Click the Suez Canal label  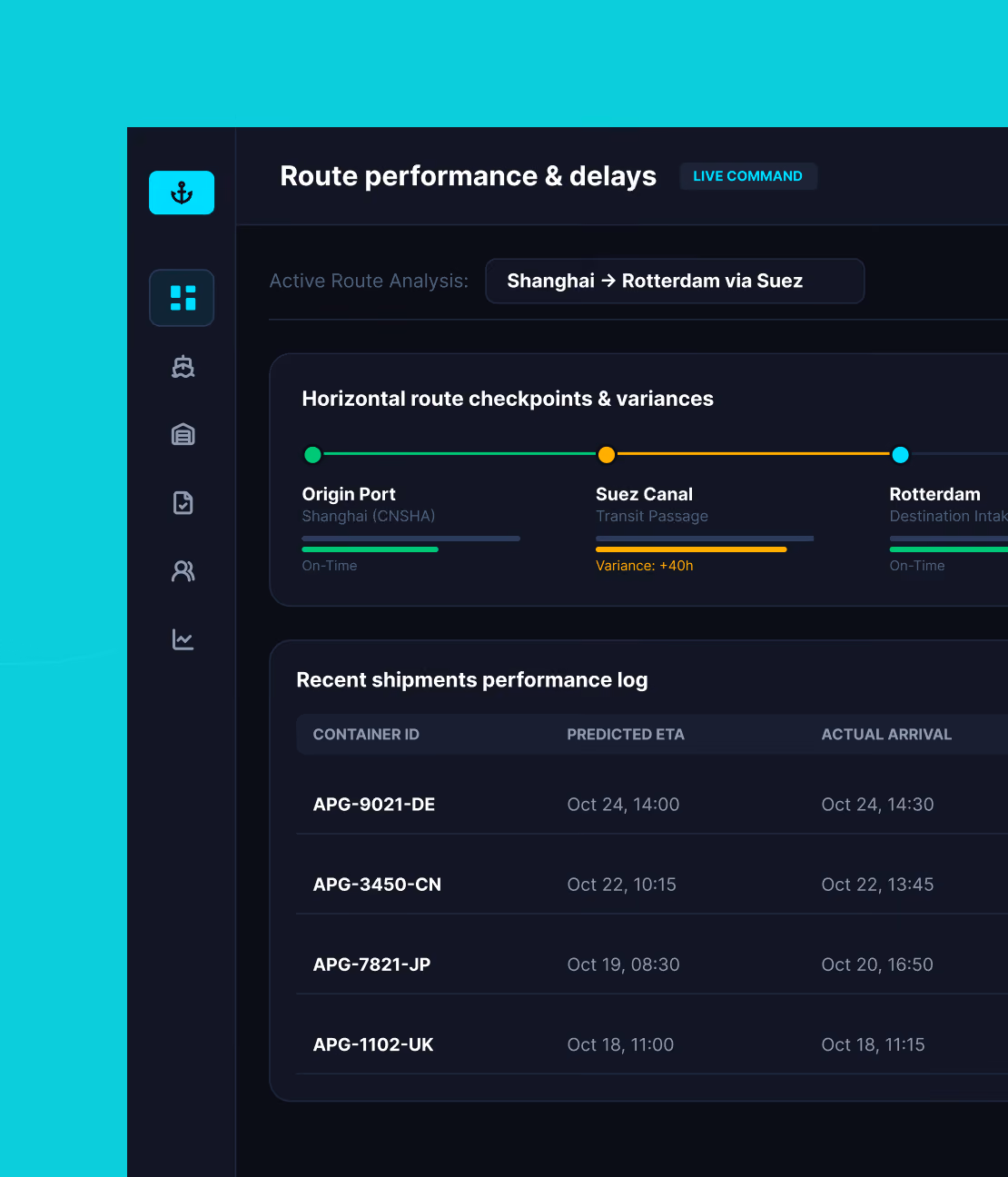click(644, 494)
